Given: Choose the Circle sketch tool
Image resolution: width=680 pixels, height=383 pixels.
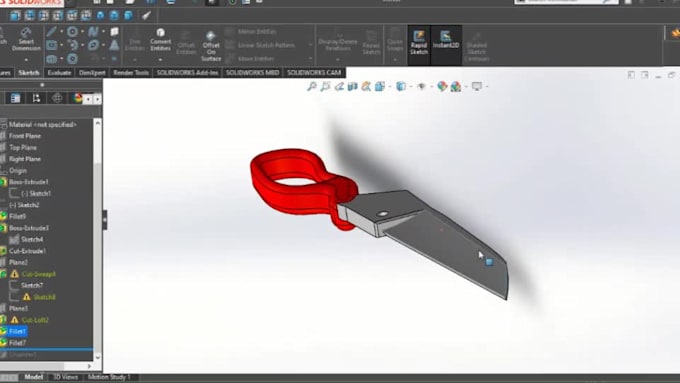Looking at the screenshot, I should (x=72, y=31).
